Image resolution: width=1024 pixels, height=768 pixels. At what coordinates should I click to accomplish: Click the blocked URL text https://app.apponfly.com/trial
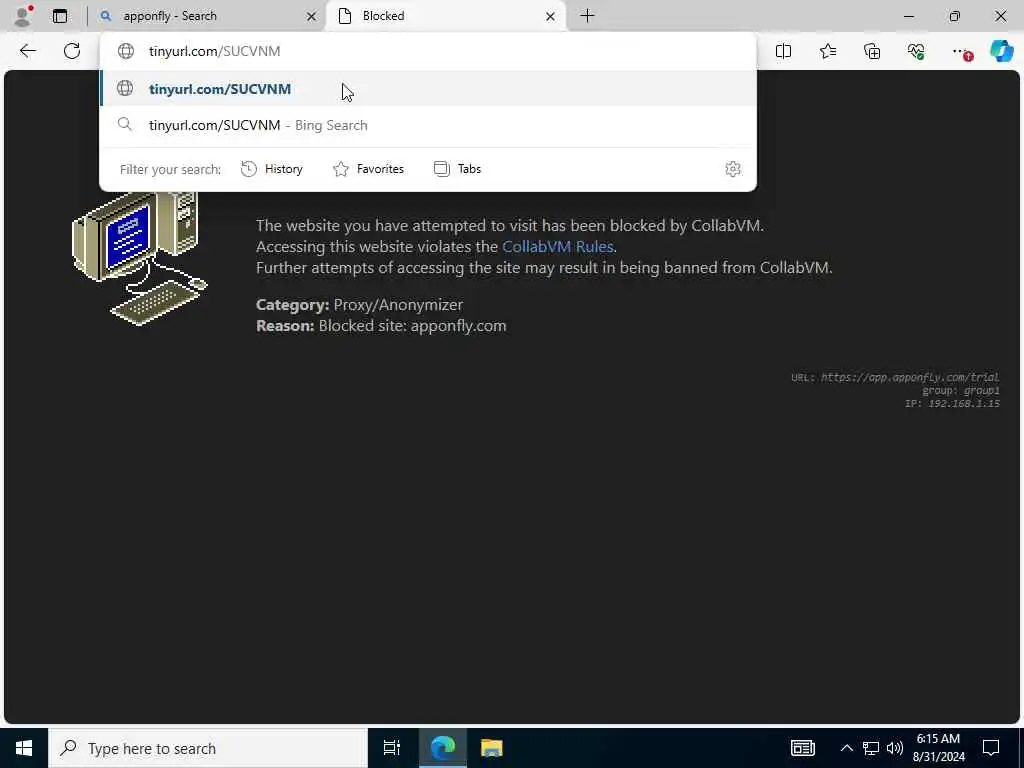pyautogui.click(x=910, y=377)
